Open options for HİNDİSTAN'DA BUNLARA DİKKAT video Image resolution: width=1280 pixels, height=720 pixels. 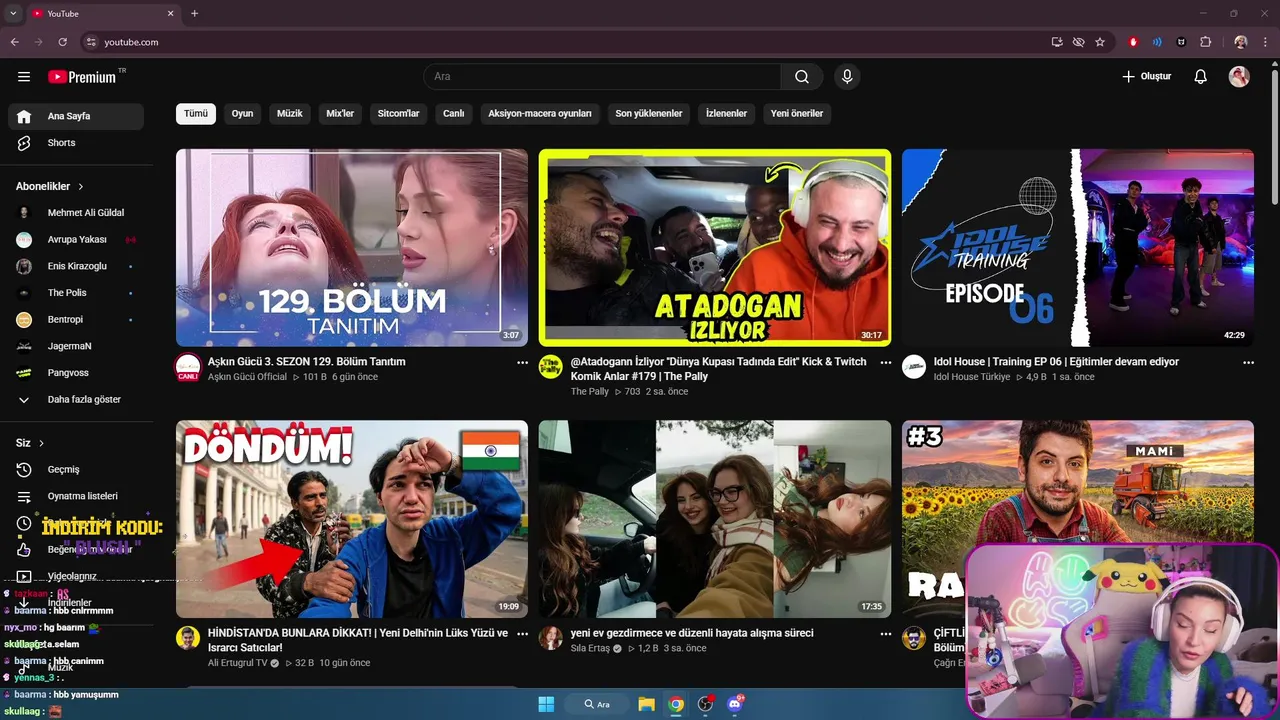pos(522,634)
